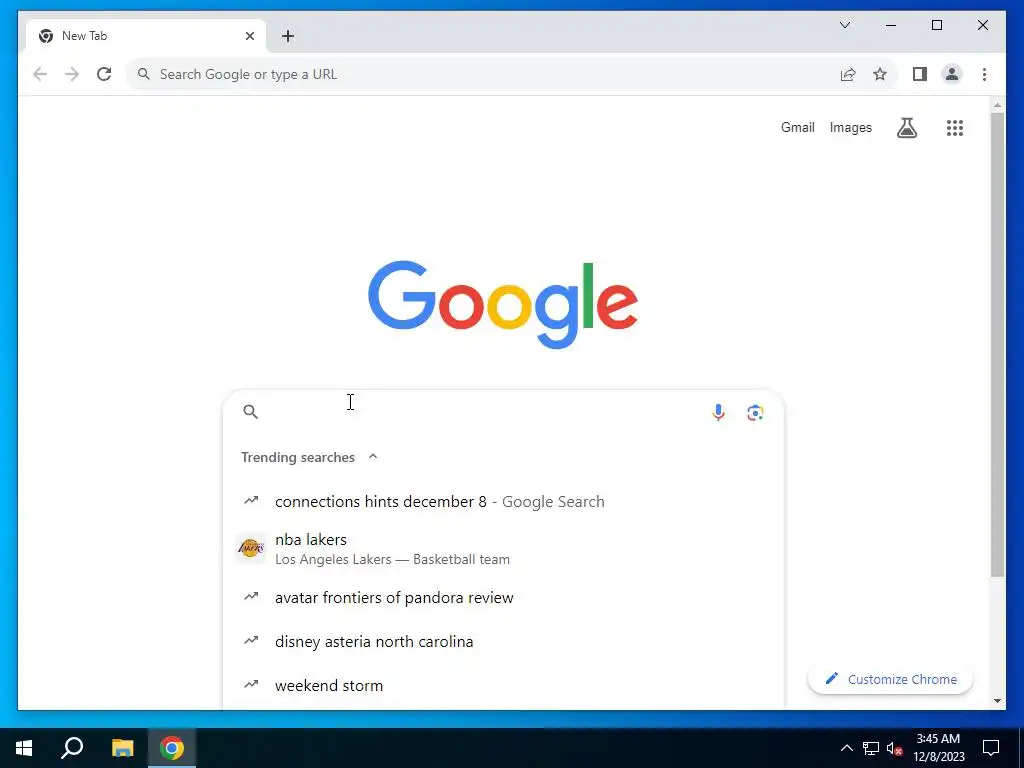Click the Google logo
Screen dimensions: 1024x768
[503, 304]
